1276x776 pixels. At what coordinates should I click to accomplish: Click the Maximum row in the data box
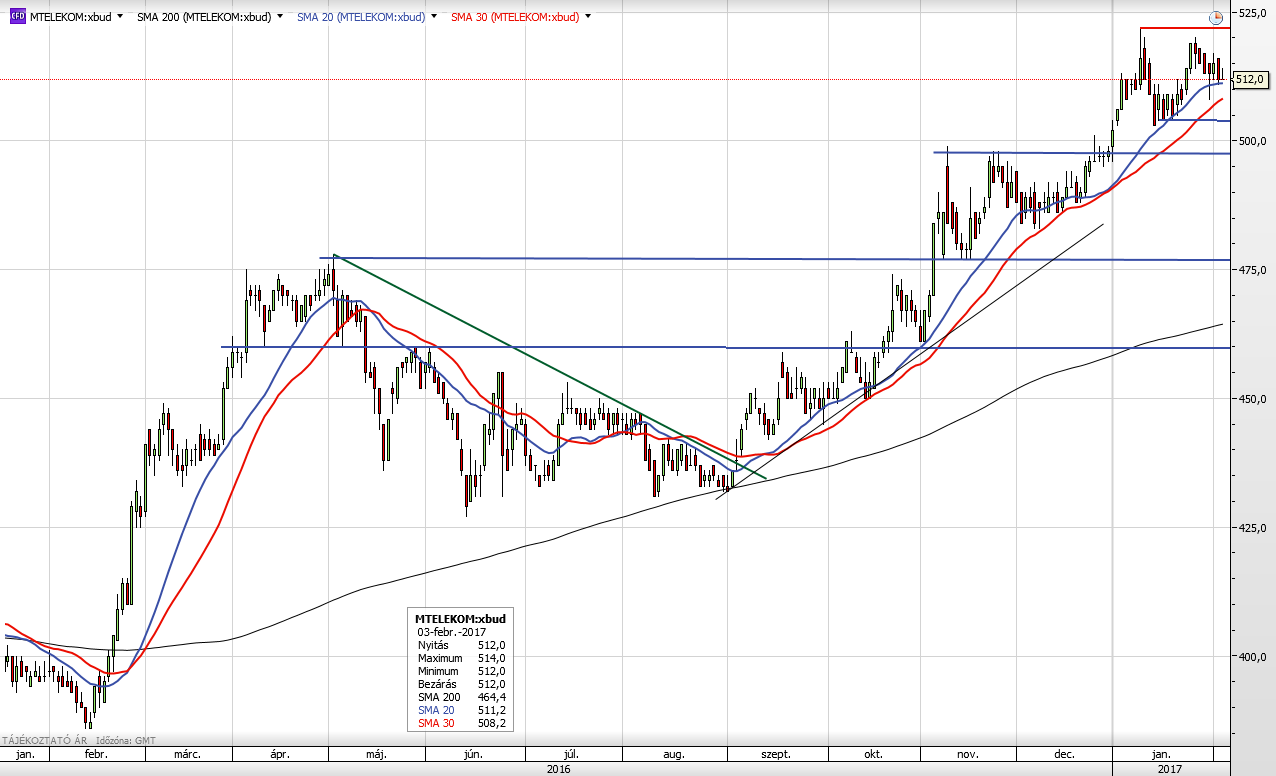(461, 659)
